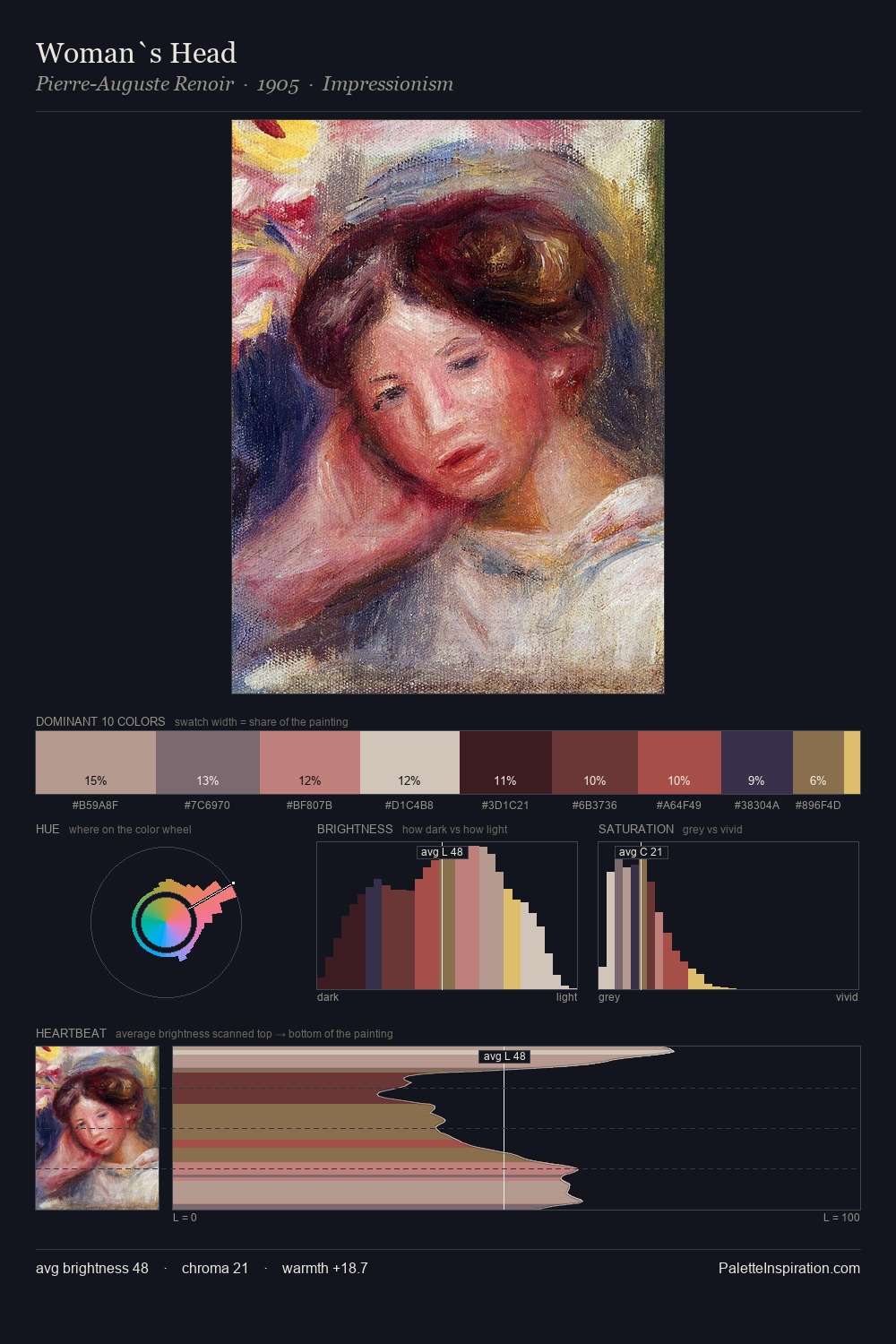
Task: Click hex code '#3D1C21' text
Action: point(505,806)
